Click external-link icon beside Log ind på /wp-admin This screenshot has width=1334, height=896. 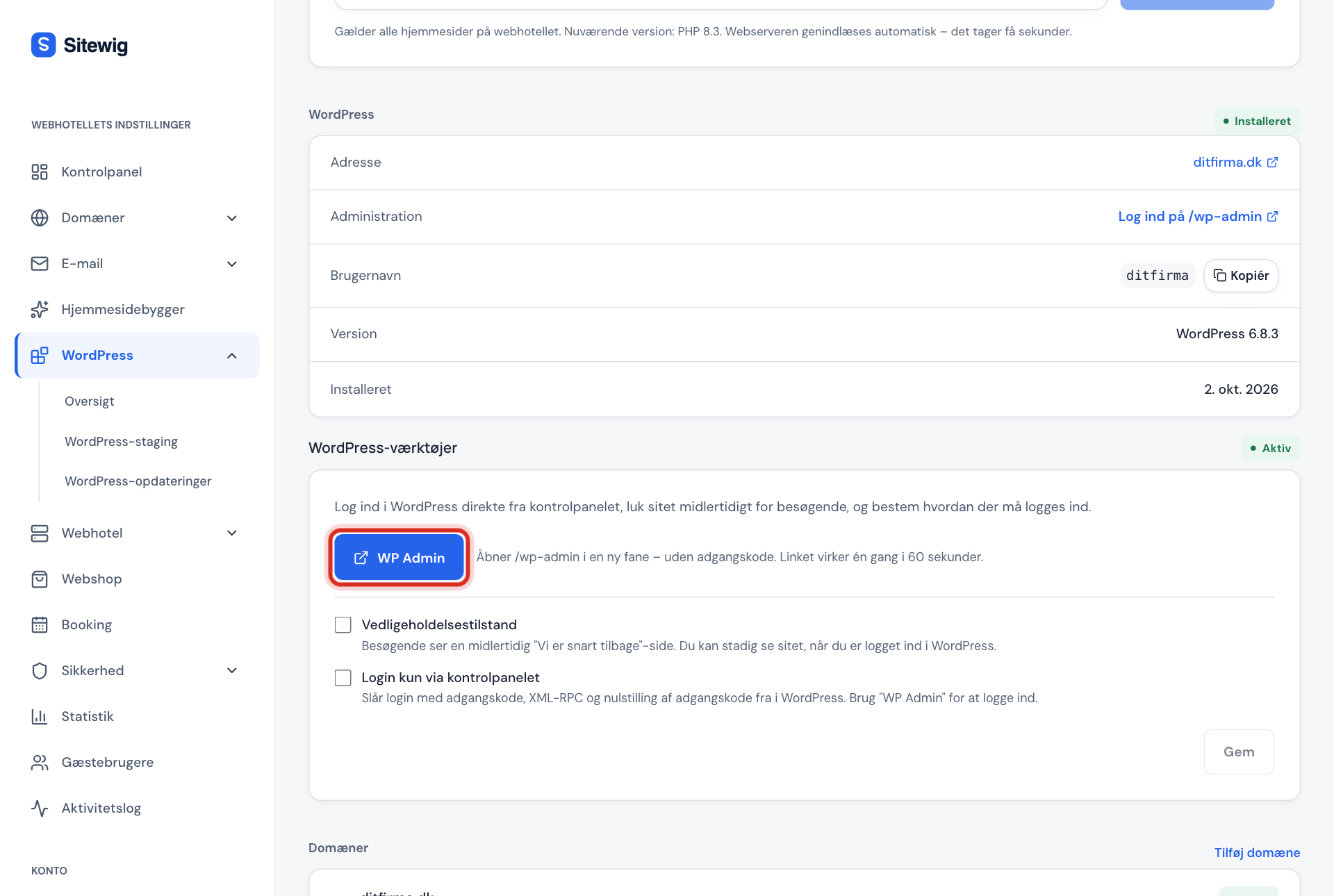[x=1272, y=216]
